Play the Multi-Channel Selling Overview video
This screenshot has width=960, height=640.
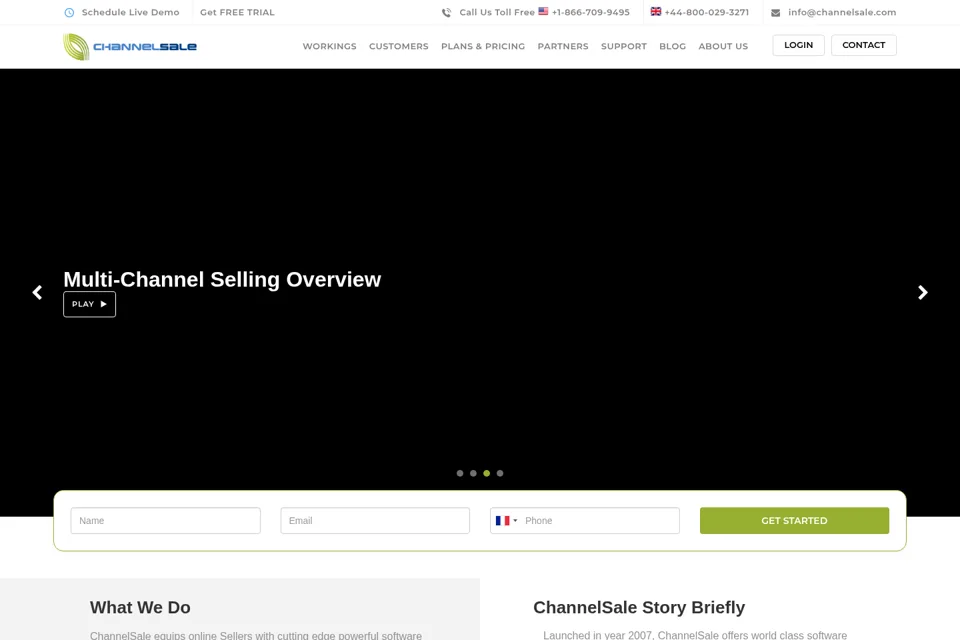(89, 304)
